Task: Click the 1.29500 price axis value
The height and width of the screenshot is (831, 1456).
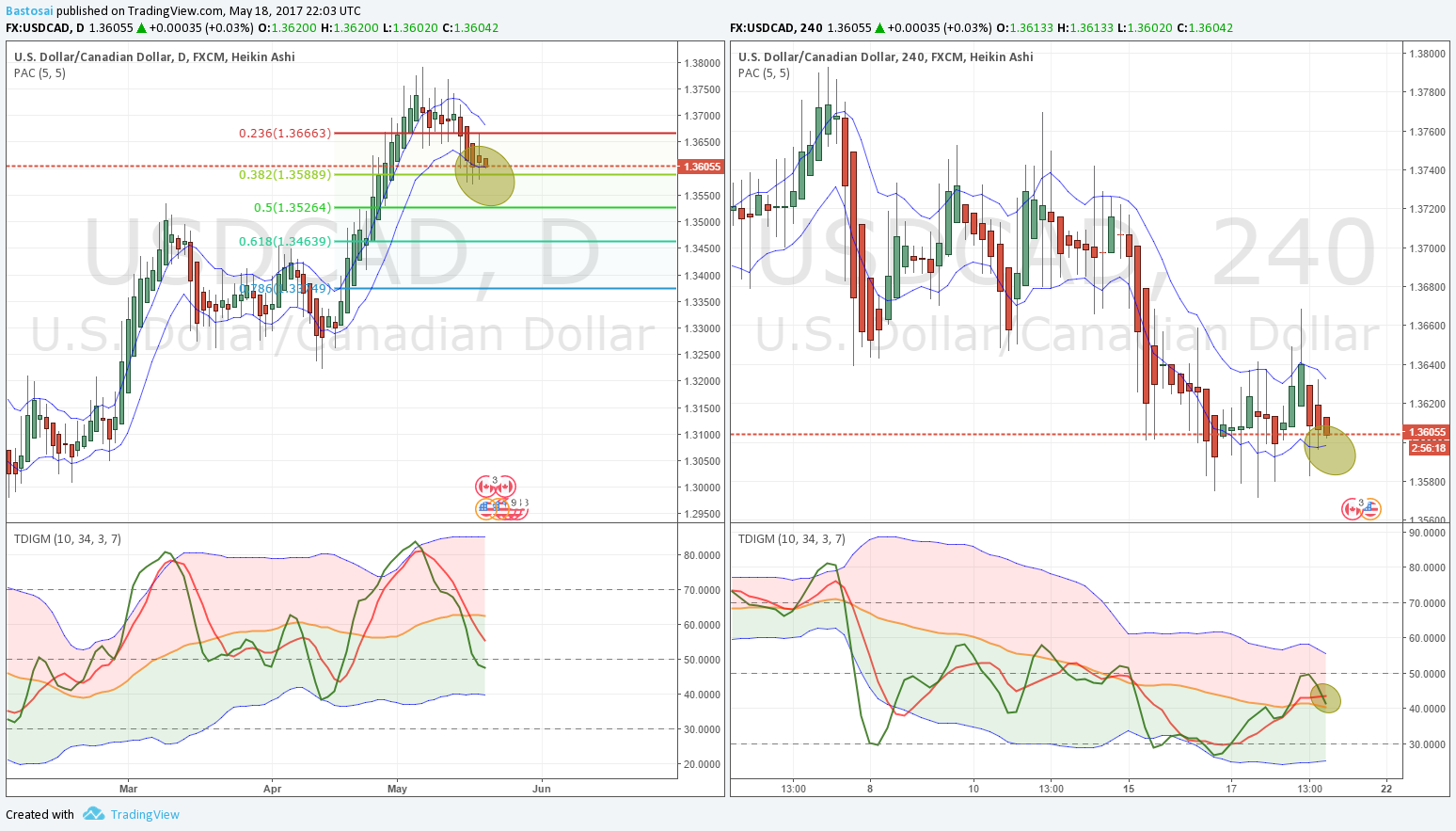Action: click(x=703, y=514)
